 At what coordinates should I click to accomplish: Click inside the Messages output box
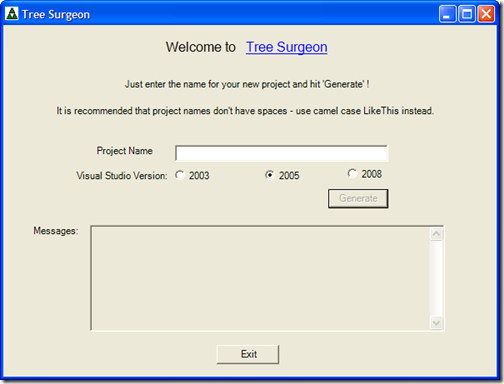tap(260, 278)
